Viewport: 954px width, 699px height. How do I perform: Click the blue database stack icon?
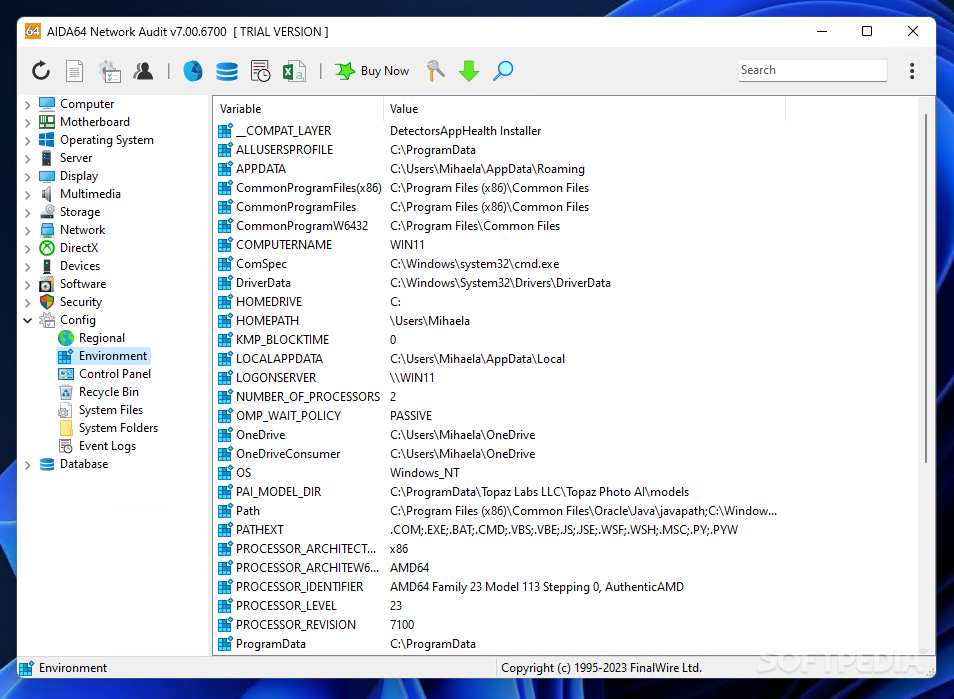point(227,71)
